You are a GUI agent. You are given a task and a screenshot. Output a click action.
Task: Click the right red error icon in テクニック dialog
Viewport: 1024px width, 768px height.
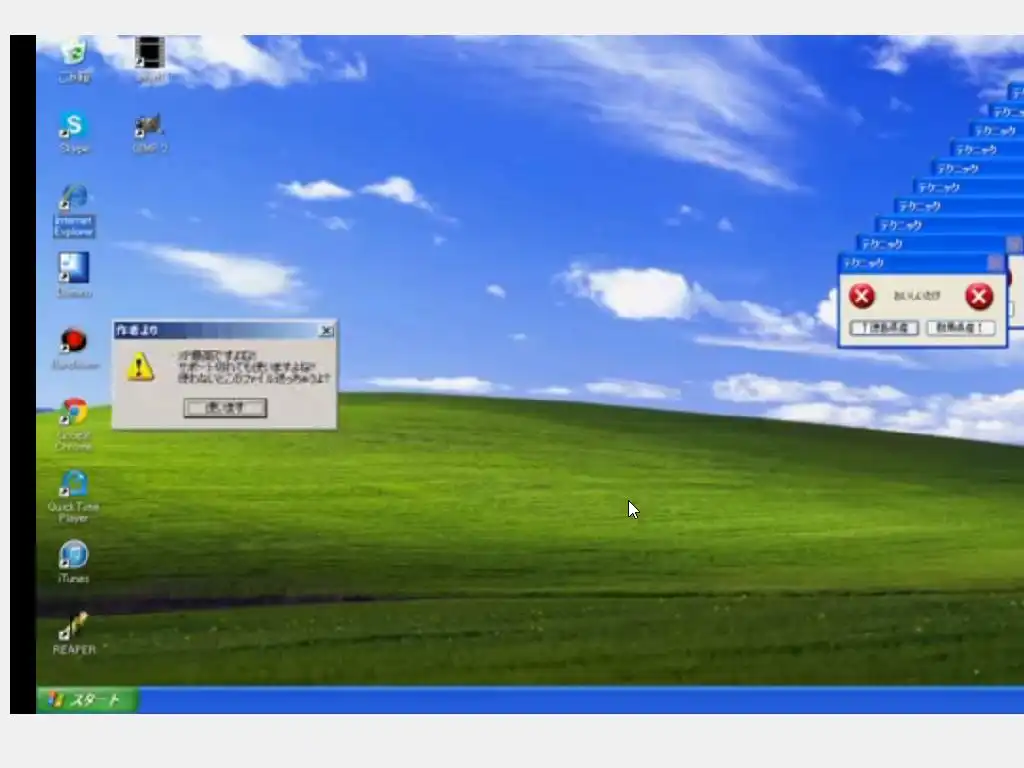point(979,296)
